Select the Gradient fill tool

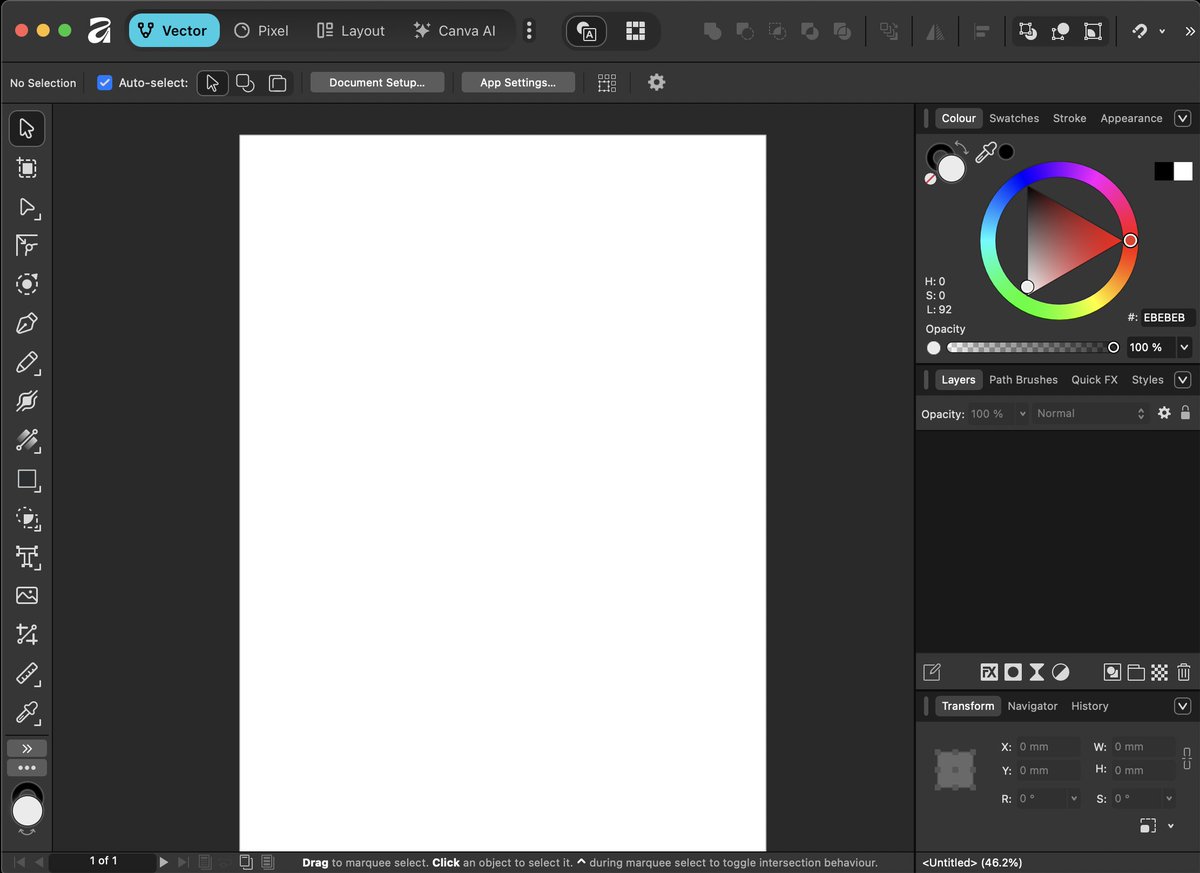(27, 440)
